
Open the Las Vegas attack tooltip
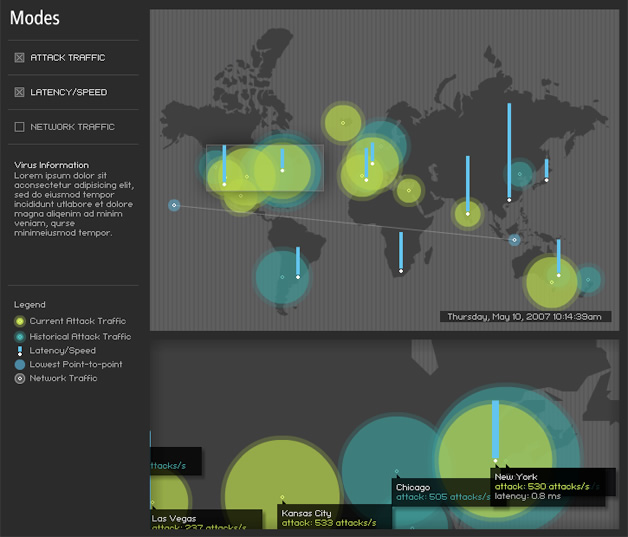tap(206, 519)
